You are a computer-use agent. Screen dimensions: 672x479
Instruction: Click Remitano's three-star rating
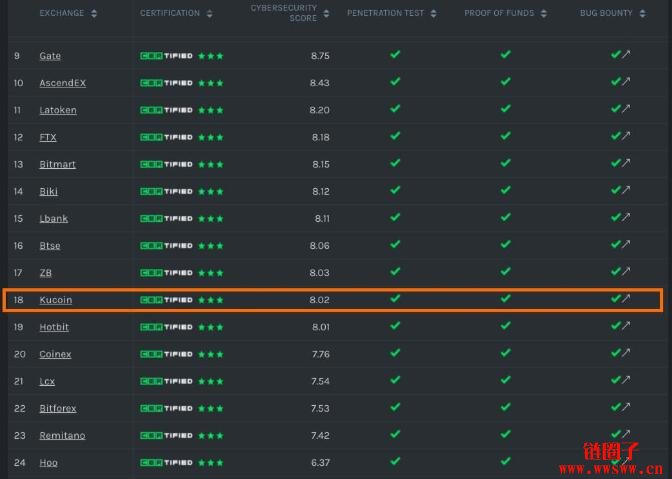coord(211,436)
